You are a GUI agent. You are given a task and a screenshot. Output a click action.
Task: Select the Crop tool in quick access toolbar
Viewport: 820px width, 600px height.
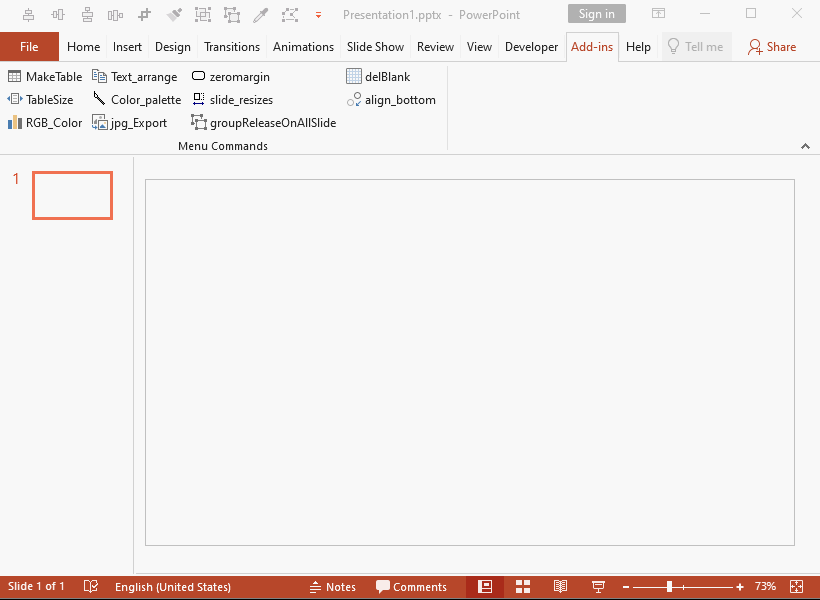click(x=145, y=15)
